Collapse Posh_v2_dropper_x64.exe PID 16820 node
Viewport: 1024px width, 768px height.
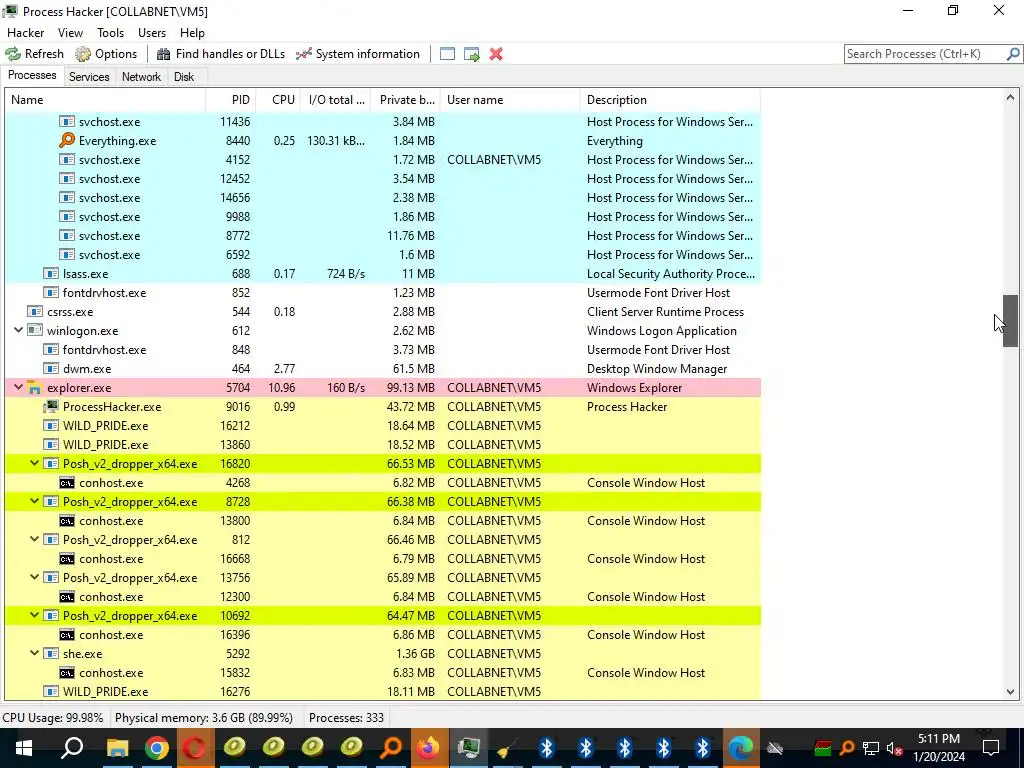coord(35,464)
